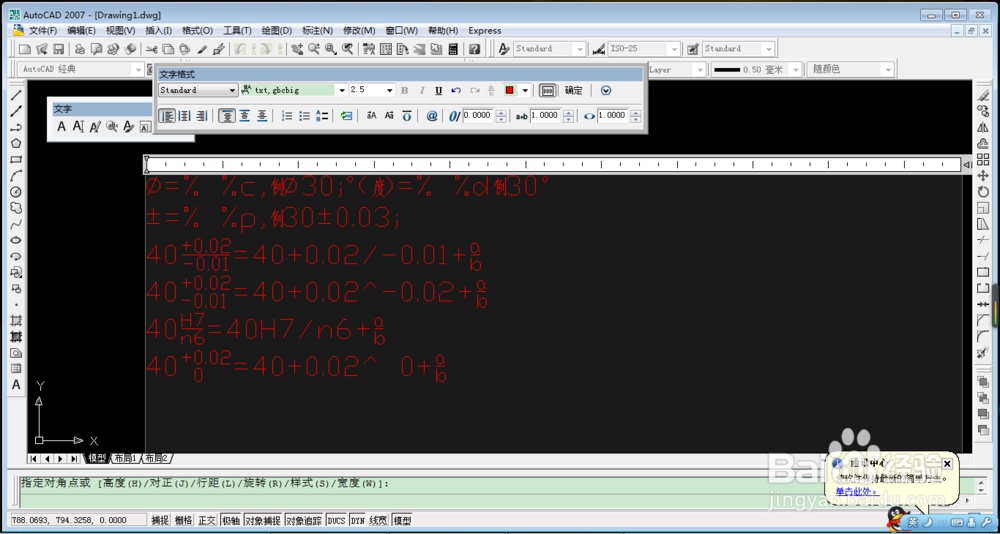Screen dimensions: 1000x534
Task: Click the 确定 button in 文字格式 toolbar
Action: pyautogui.click(x=573, y=91)
